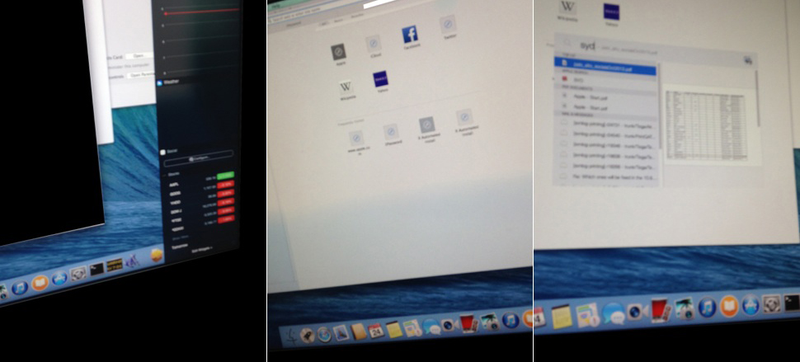Select the top hit PDF in Spotlight
Viewport: 800px width, 362px height.
(x=605, y=68)
